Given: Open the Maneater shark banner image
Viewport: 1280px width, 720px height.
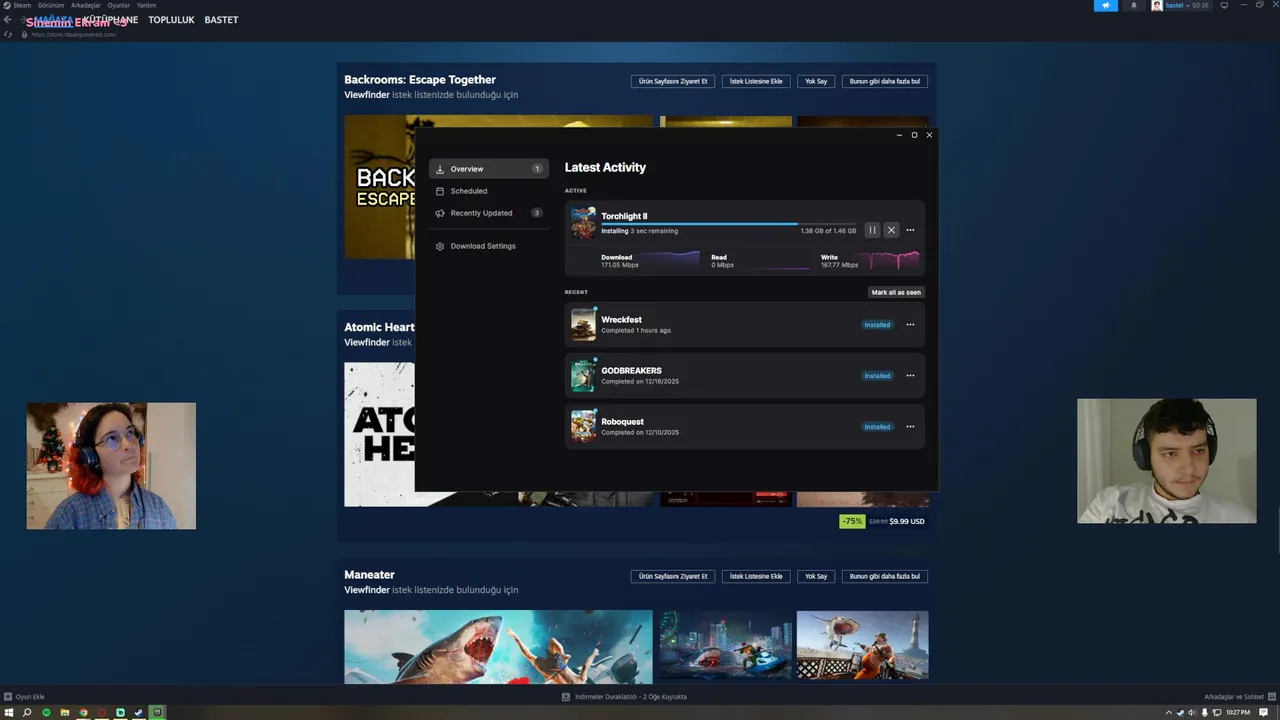Looking at the screenshot, I should [x=498, y=646].
